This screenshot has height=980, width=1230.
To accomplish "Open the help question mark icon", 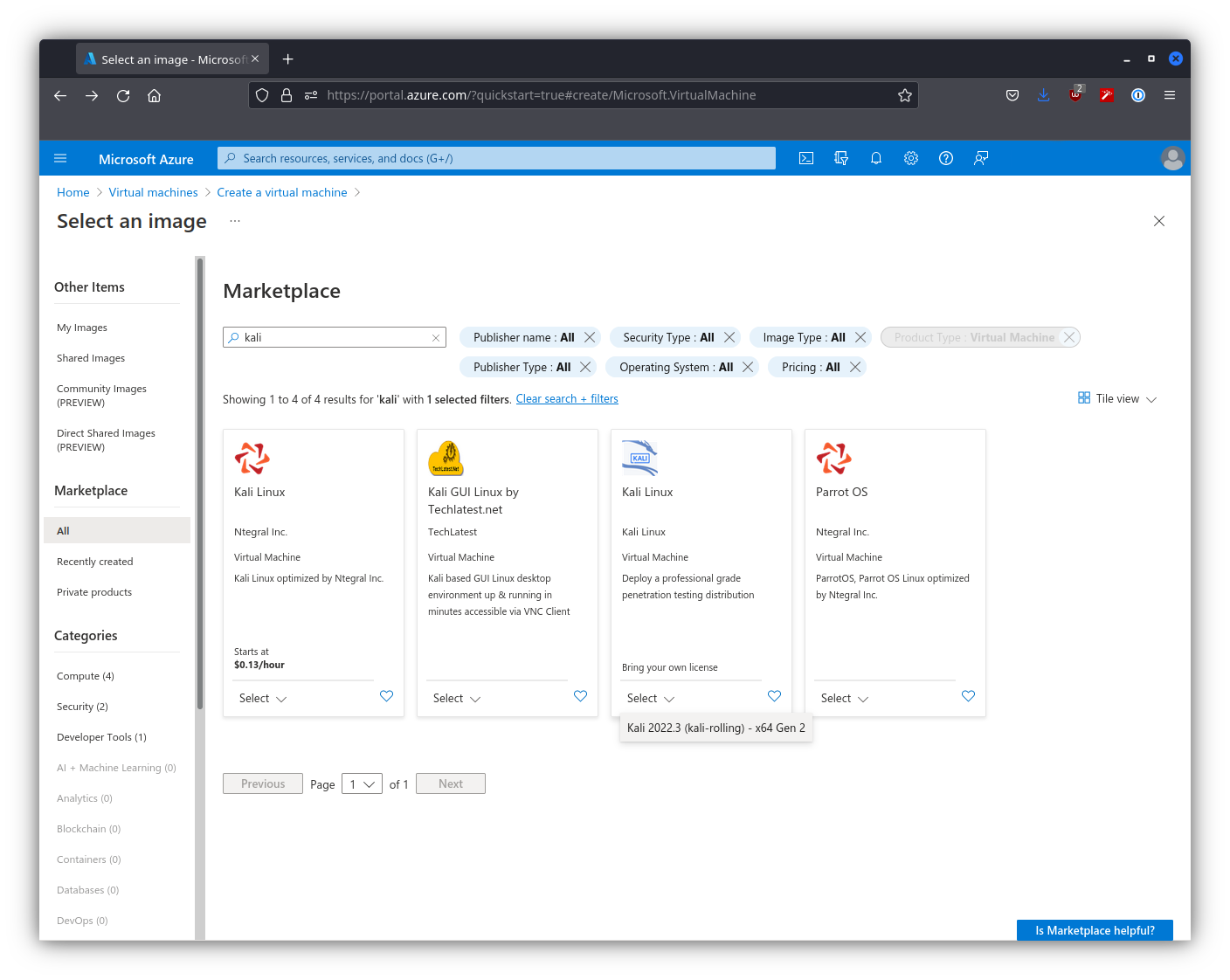I will pyautogui.click(x=946, y=158).
